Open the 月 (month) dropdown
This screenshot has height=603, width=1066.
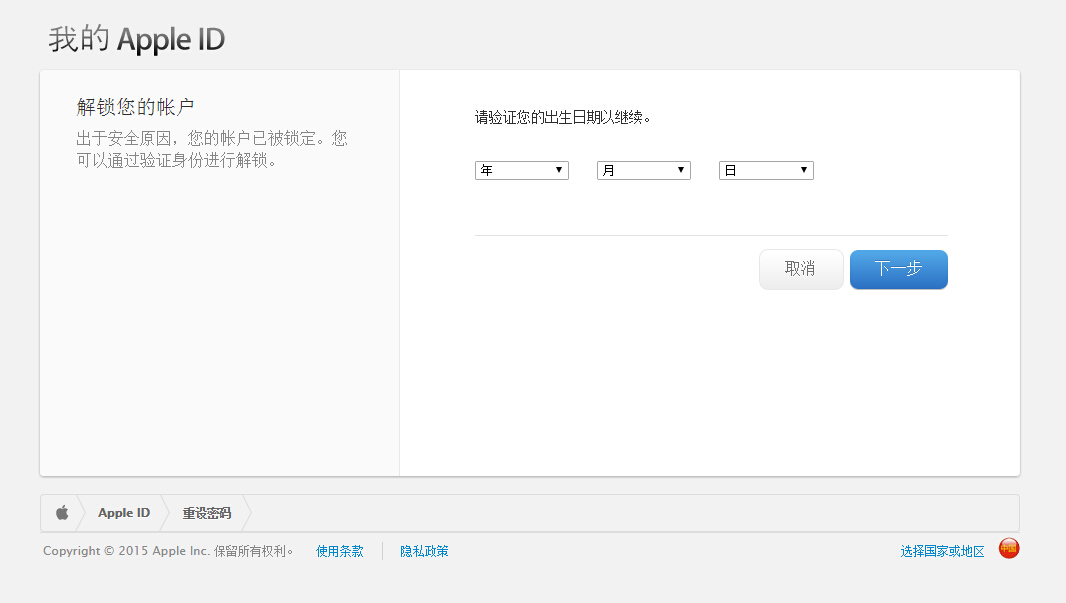[644, 170]
